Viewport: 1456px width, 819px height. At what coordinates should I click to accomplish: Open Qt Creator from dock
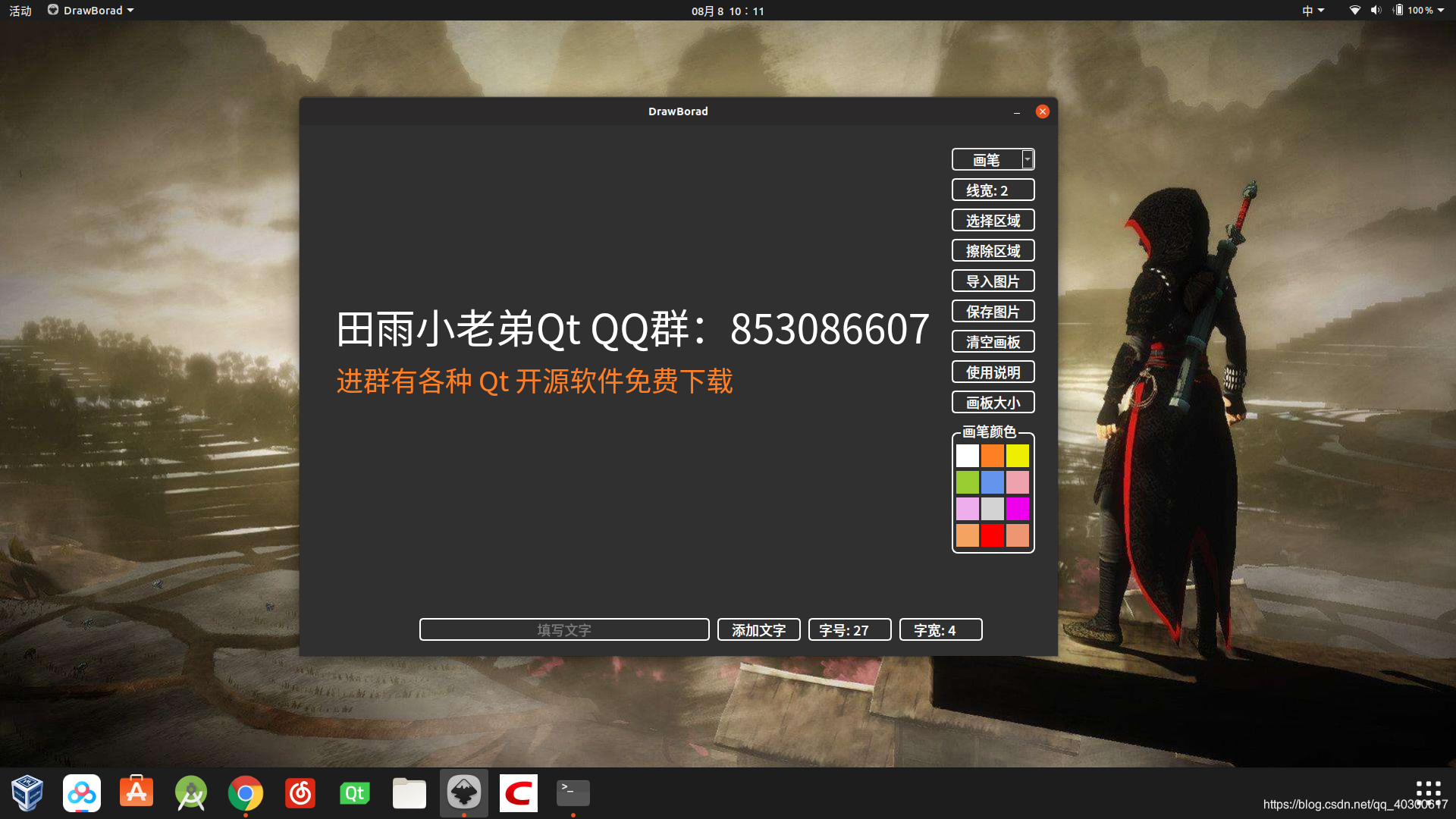(355, 793)
